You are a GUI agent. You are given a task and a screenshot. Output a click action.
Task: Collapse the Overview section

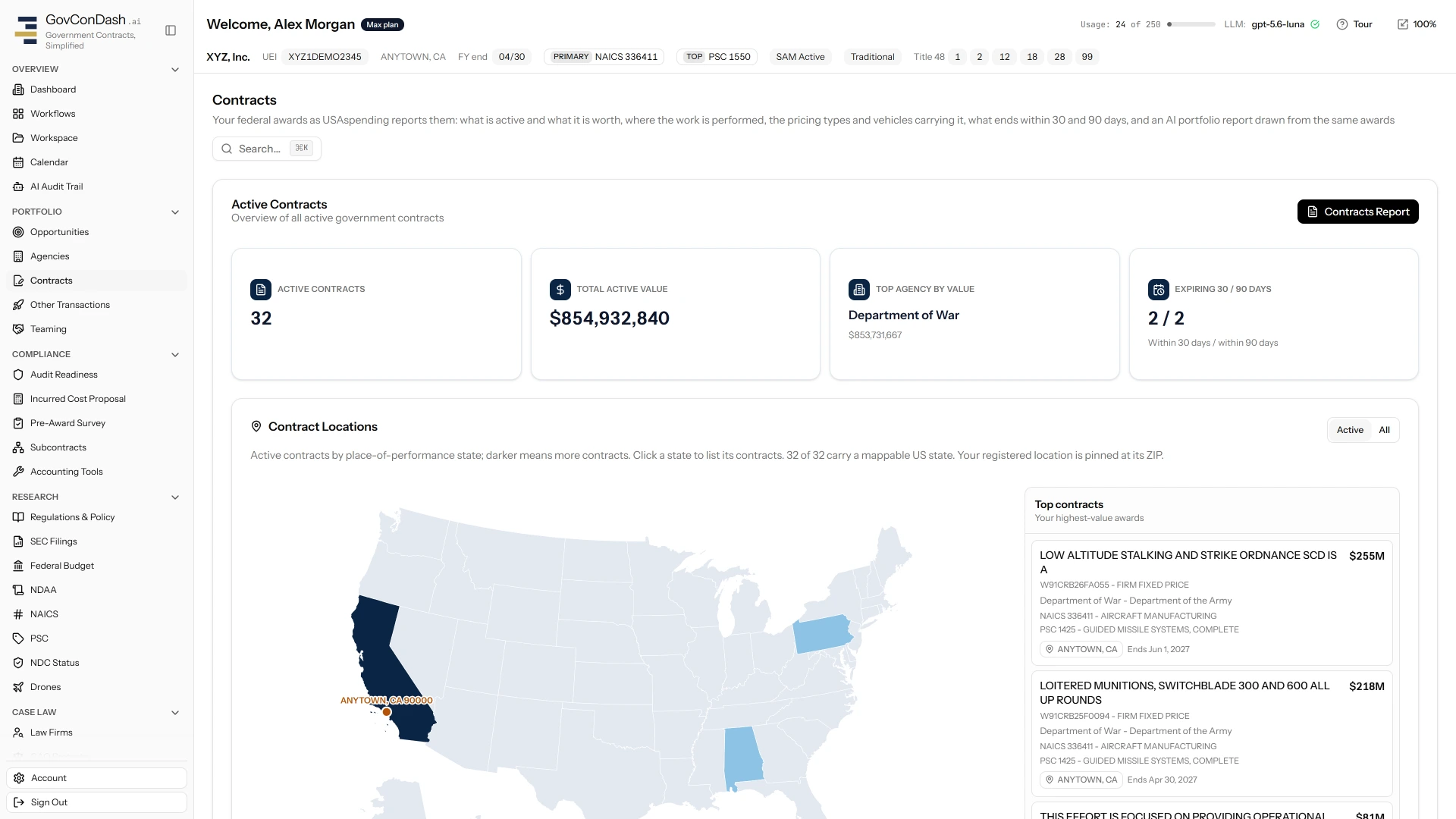pos(175,70)
